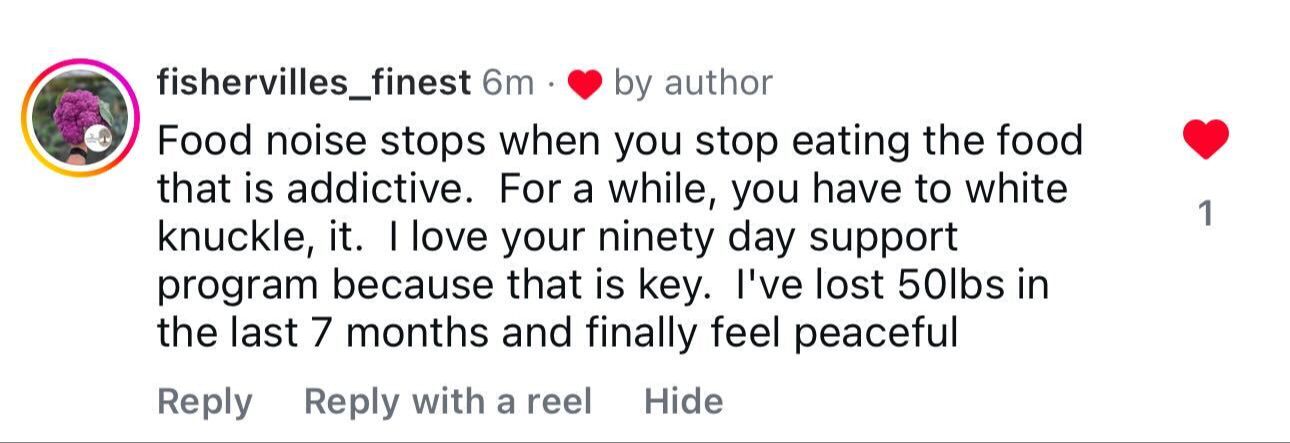Click the purple cauliflower in the avatar
1290x443 pixels.
pos(77,114)
